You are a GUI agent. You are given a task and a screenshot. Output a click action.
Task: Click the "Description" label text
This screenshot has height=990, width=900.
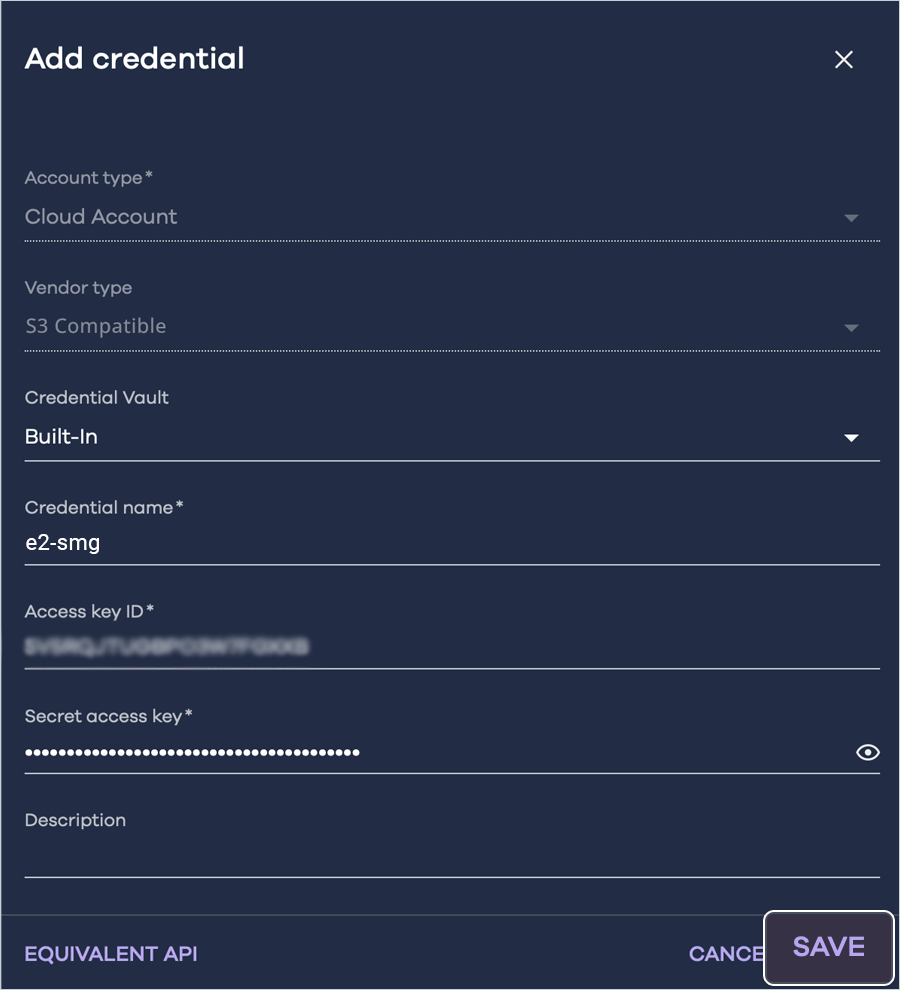pos(75,820)
